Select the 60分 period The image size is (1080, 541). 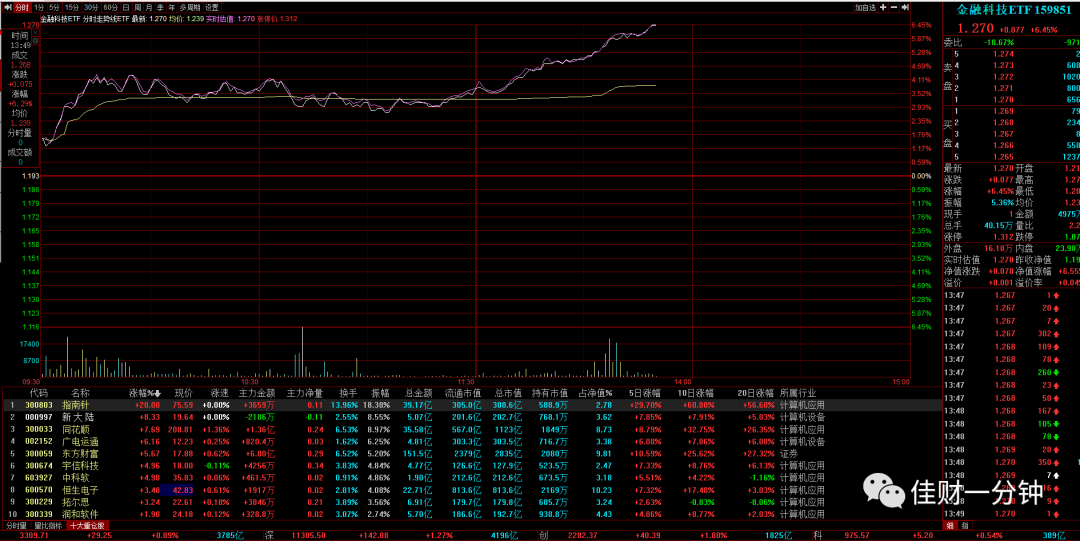coord(110,7)
